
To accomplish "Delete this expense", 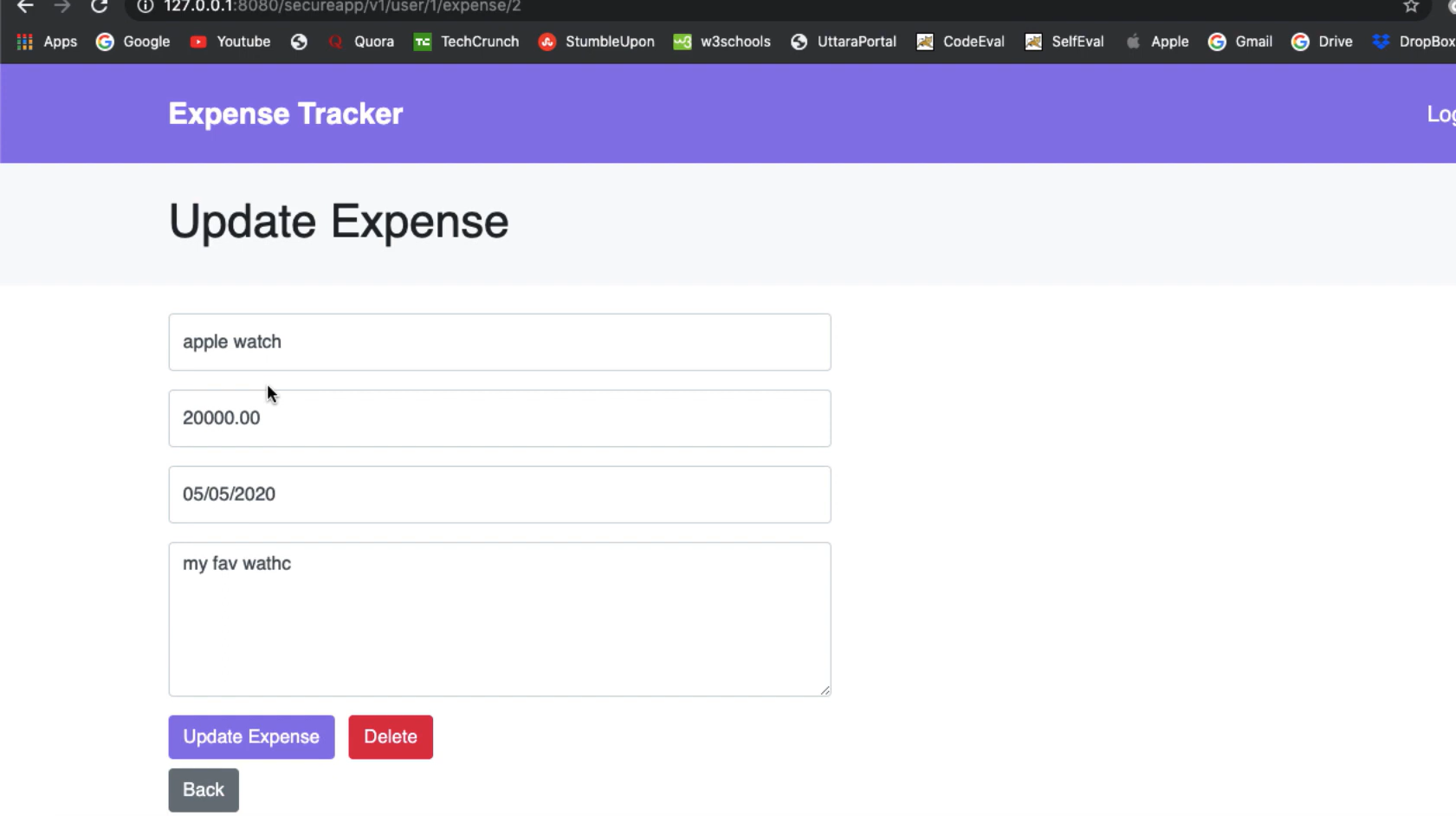I will pyautogui.click(x=391, y=736).
